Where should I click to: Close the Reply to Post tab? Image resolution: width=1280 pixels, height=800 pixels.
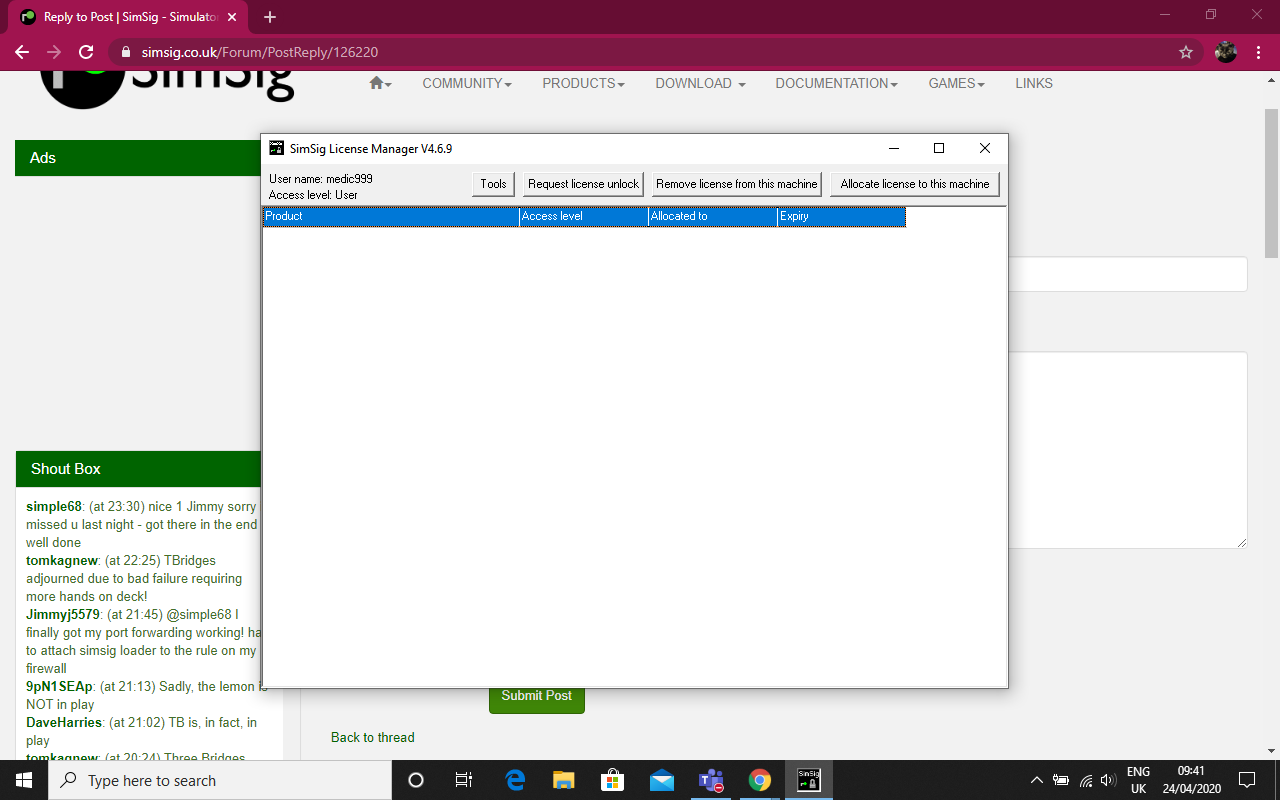233,17
